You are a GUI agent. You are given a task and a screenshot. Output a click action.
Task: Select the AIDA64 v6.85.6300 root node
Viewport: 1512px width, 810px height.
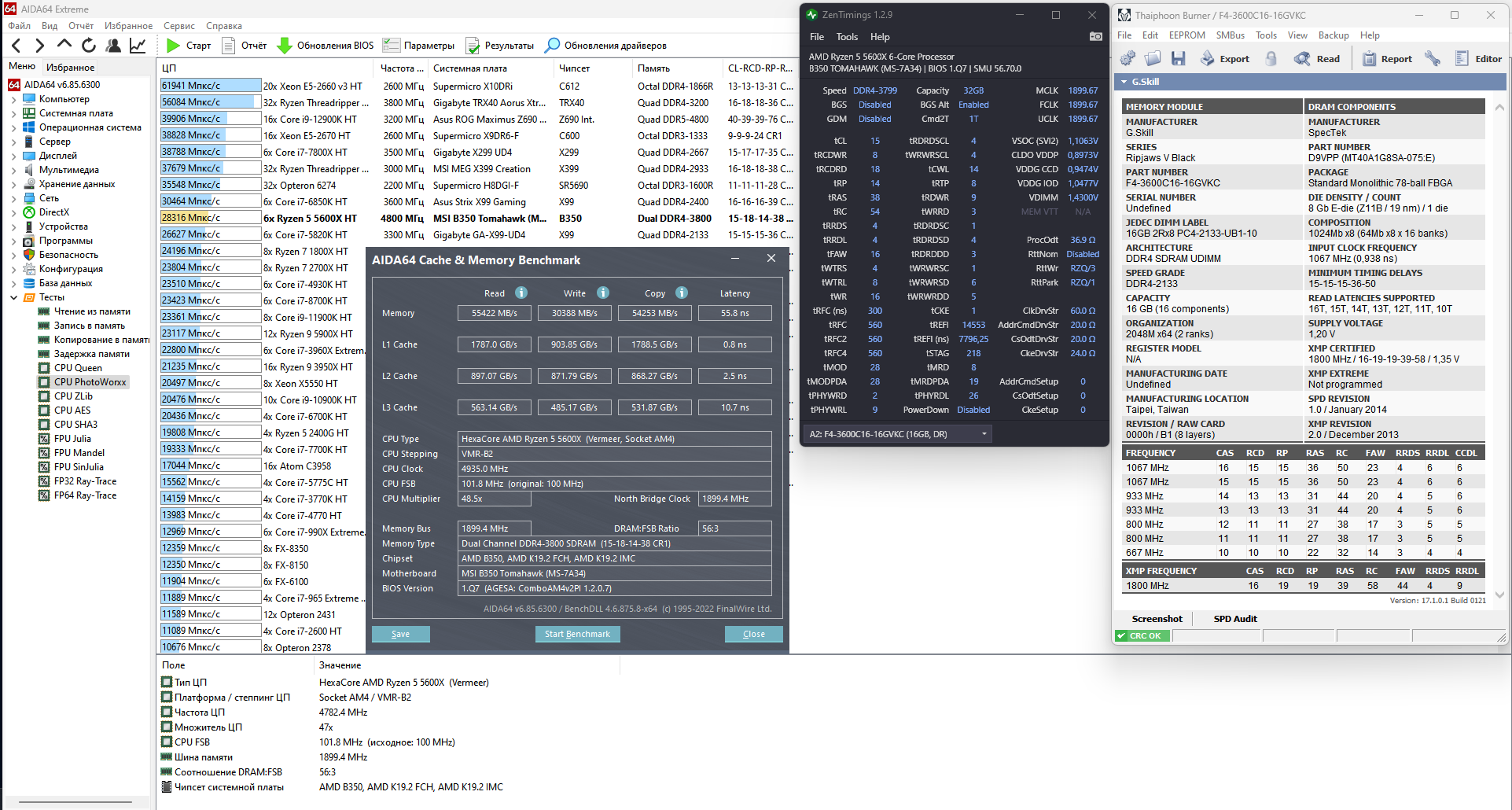coord(62,85)
